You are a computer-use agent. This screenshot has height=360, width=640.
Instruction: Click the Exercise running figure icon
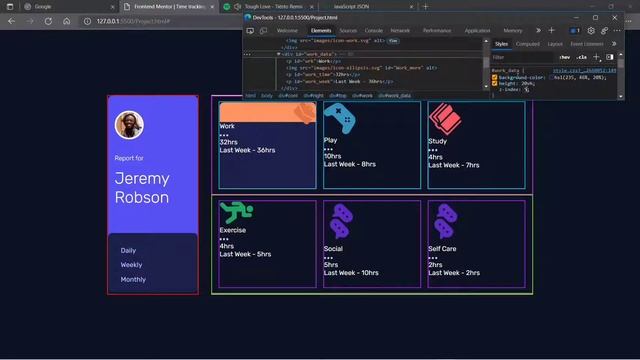pyautogui.click(x=236, y=213)
